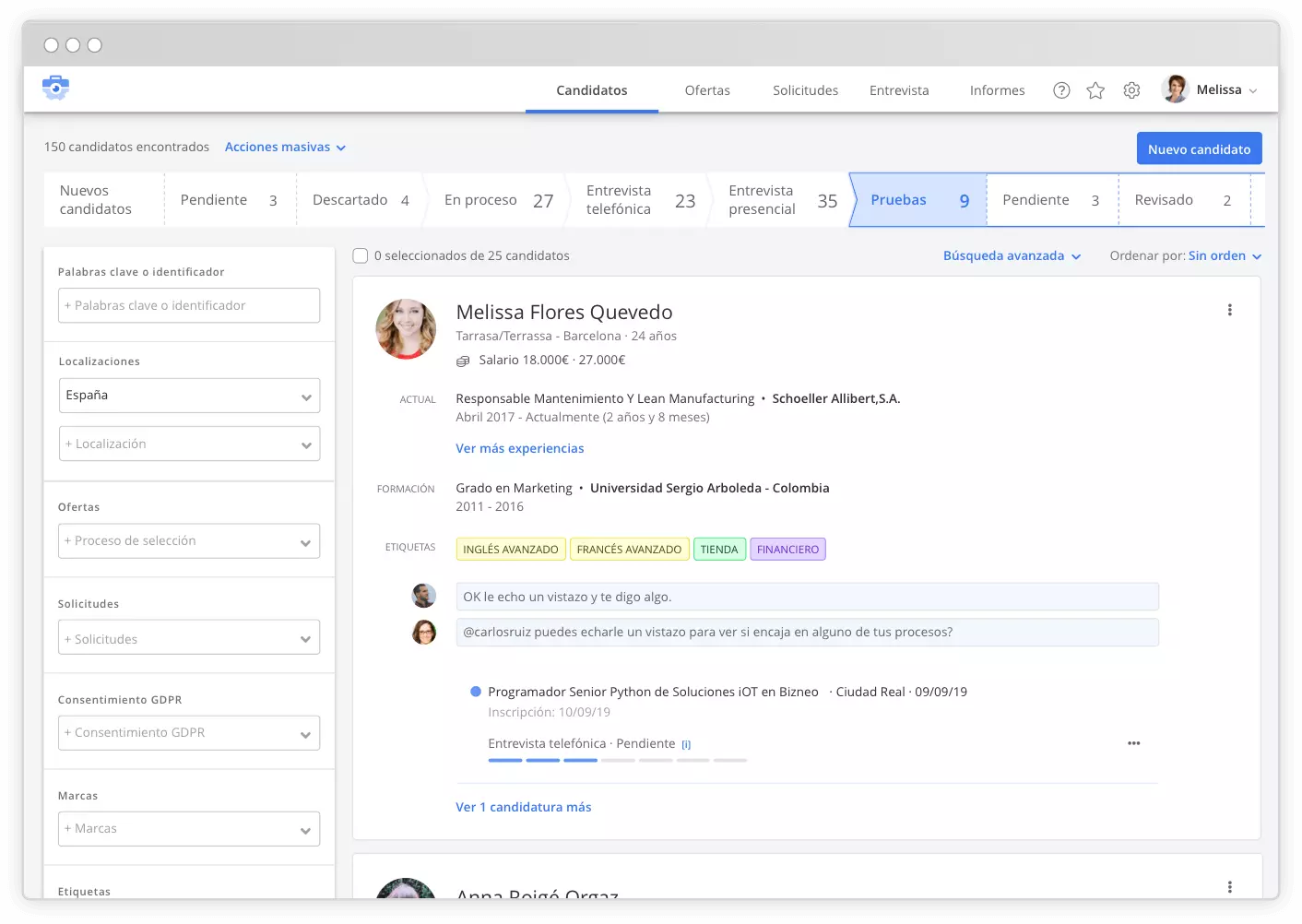The height and width of the screenshot is (924, 1302).
Task: Click Ver 1 candidatura más
Action: pos(524,806)
